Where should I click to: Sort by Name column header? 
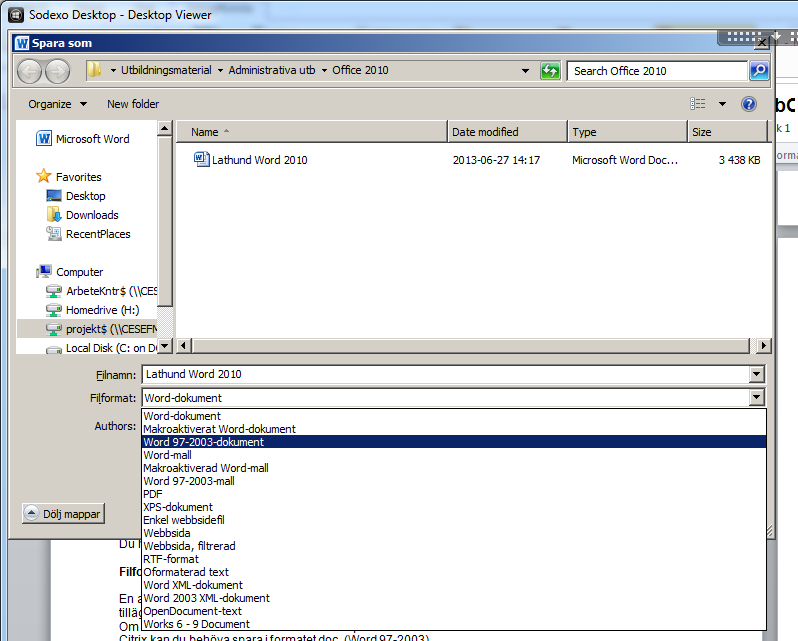click(x=311, y=132)
